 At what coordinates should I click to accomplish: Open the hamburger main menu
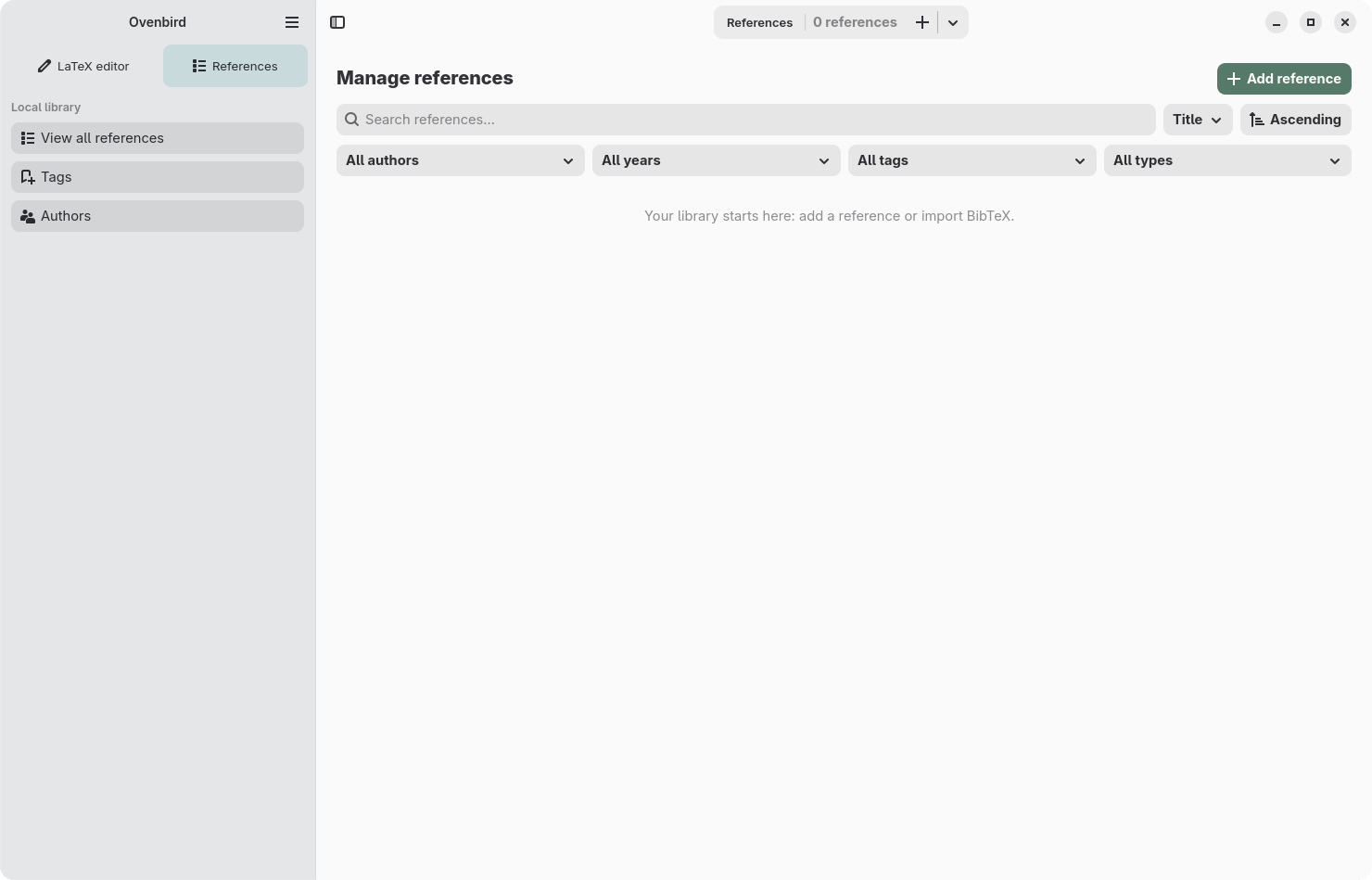tap(292, 22)
